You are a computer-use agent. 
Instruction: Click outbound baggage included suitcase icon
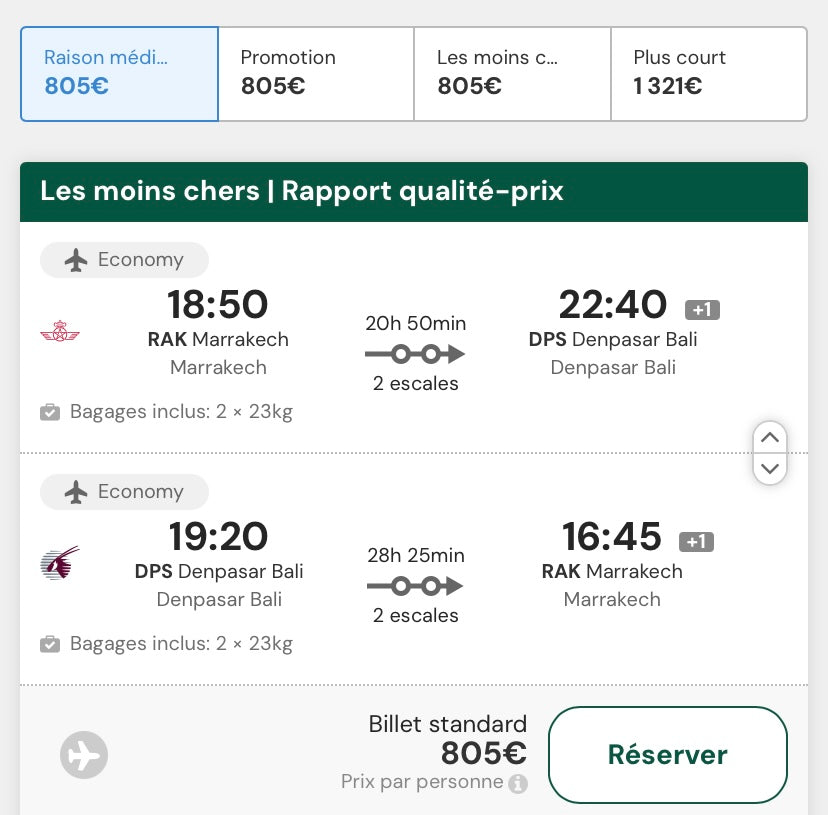tap(50, 412)
